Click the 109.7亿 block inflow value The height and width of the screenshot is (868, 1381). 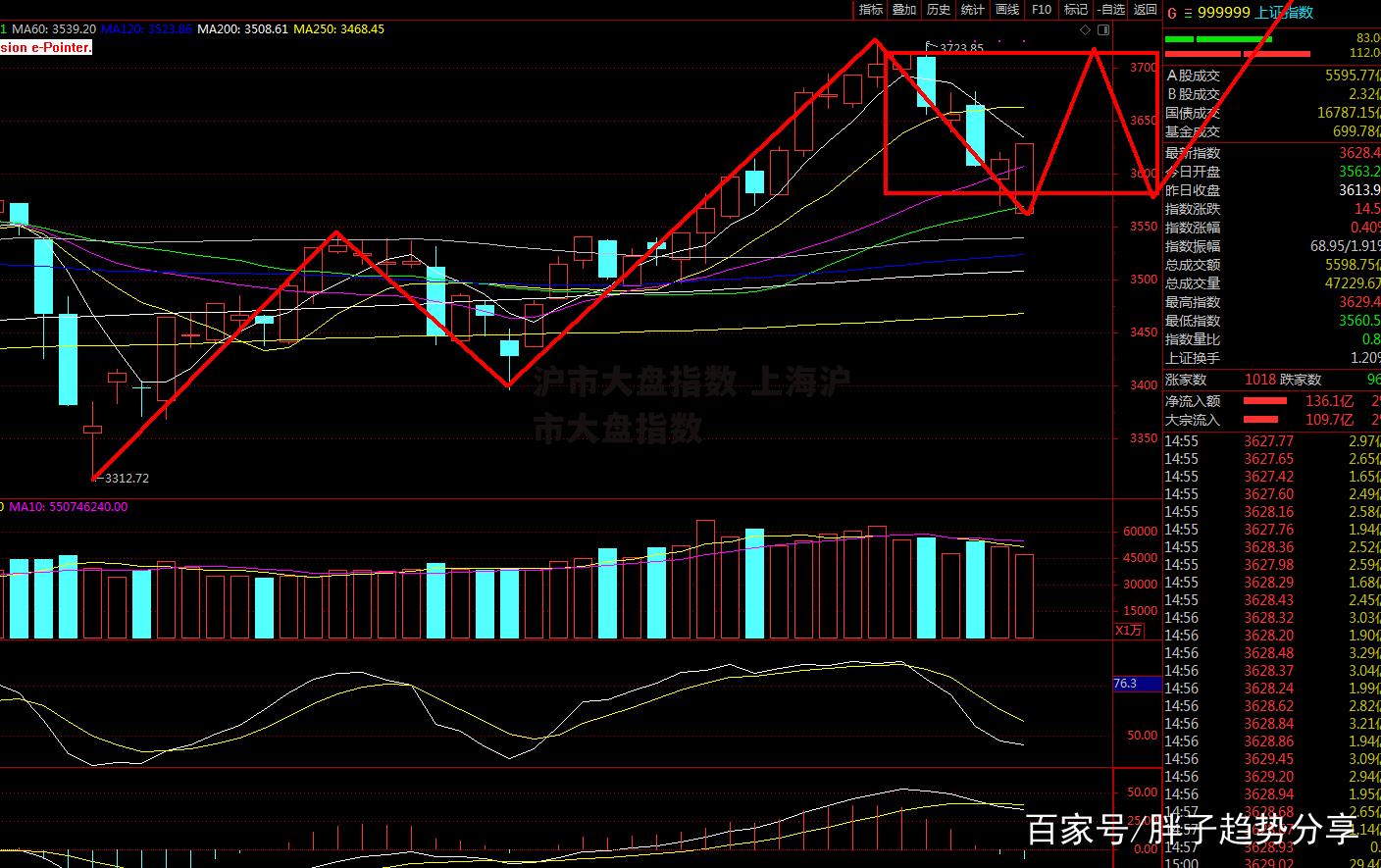(1329, 420)
